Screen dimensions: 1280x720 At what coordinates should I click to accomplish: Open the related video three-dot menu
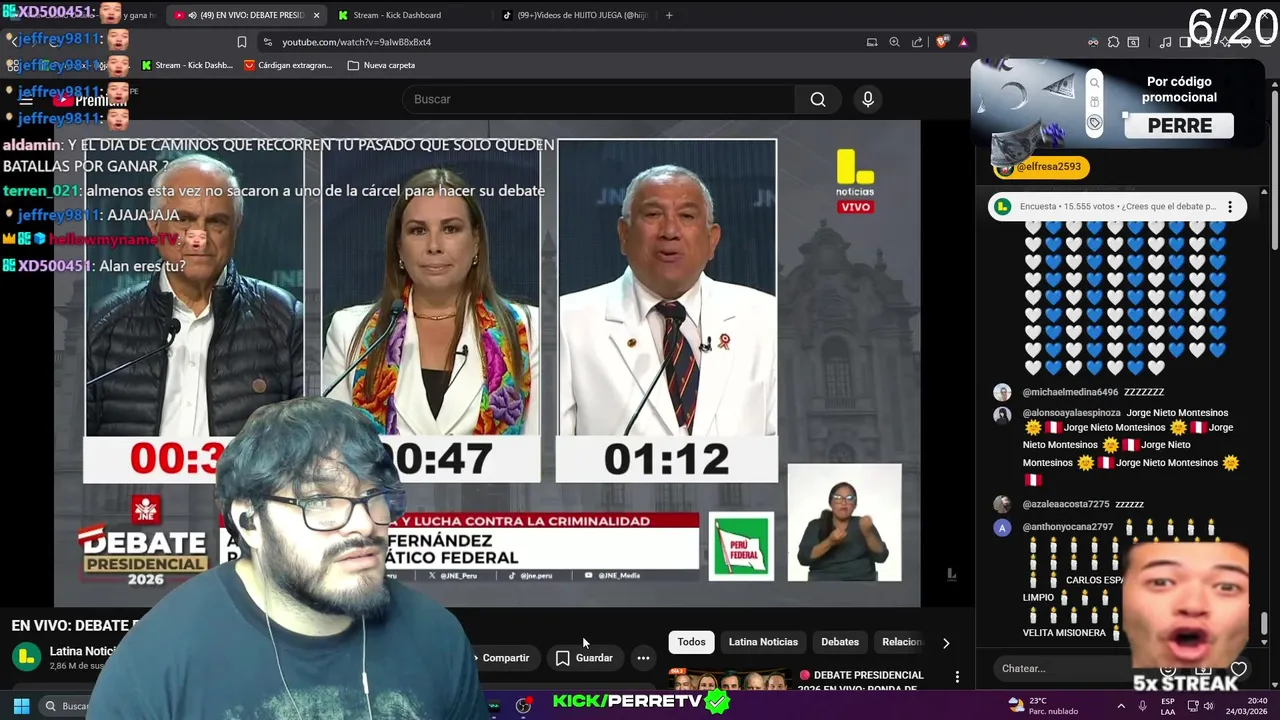(957, 677)
